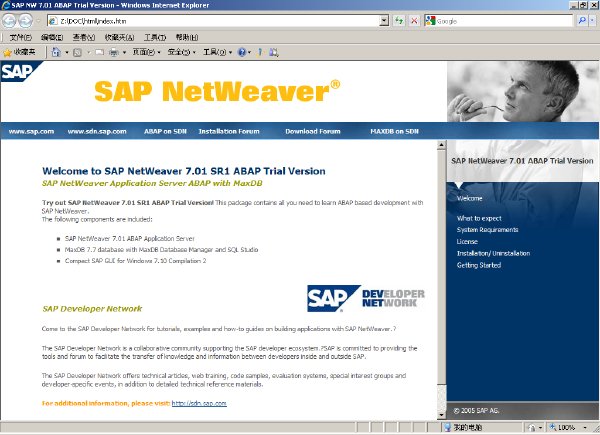The width and height of the screenshot is (600, 435).
Task: Click the protected mode lock icon in status bar
Action: pyautogui.click(x=532, y=427)
